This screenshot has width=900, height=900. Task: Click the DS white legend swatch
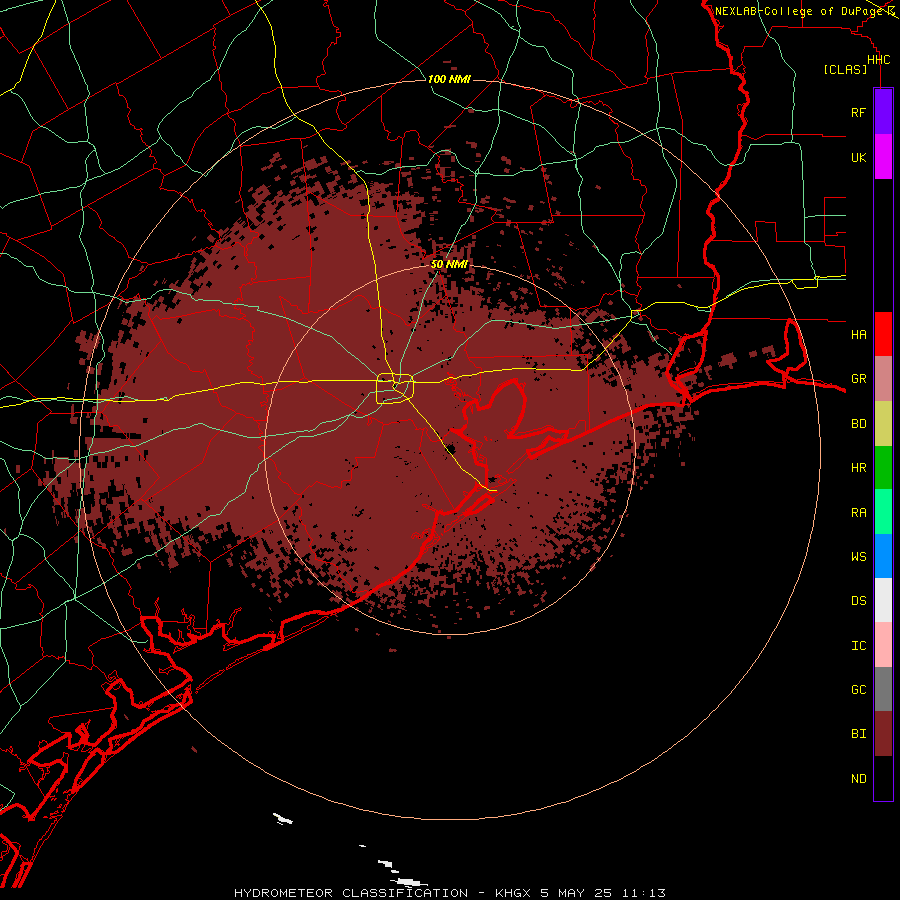883,600
